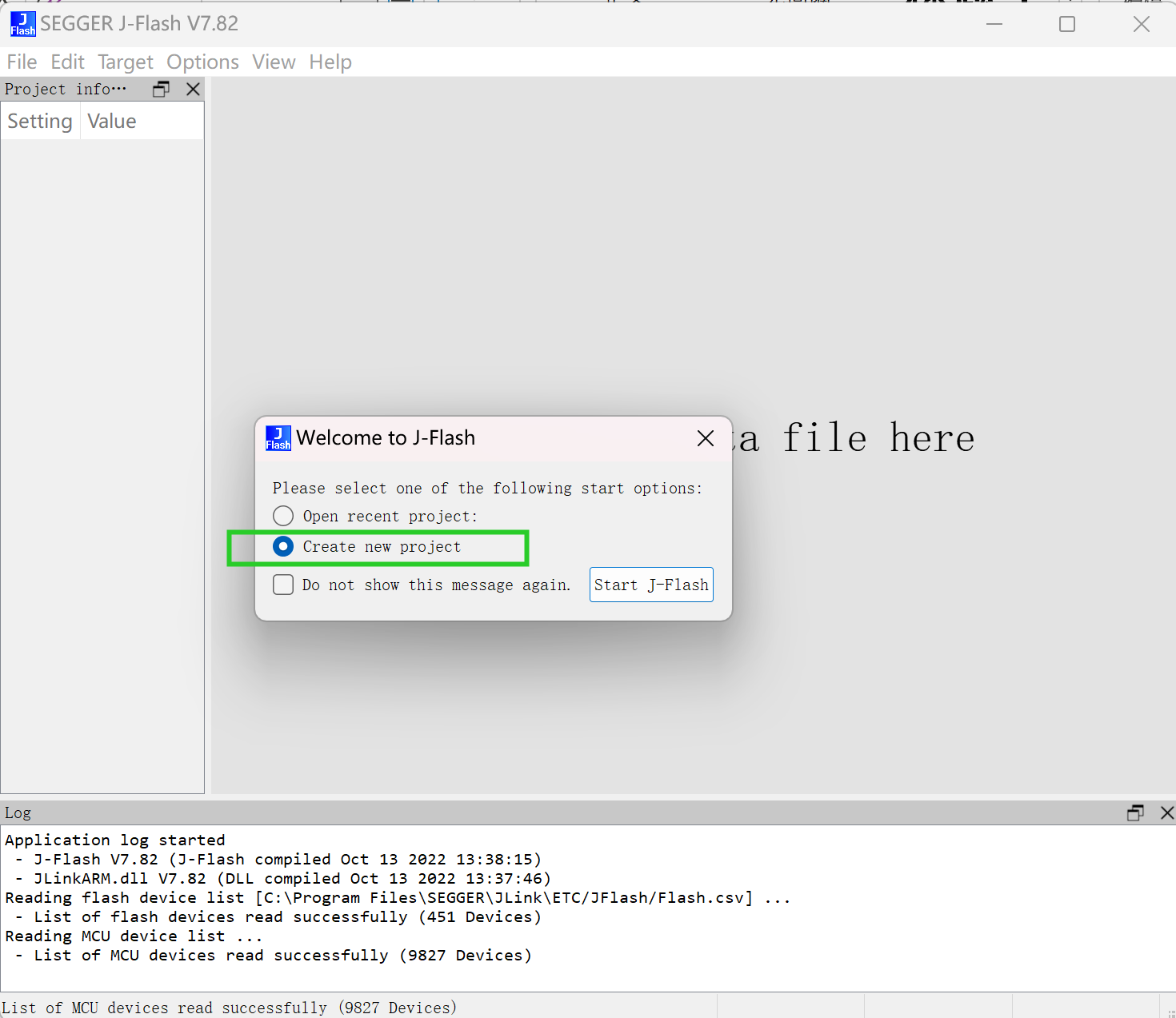Viewport: 1176px width, 1018px height.
Task: Close the SEGGER J-Flash window
Action: coord(1142,24)
